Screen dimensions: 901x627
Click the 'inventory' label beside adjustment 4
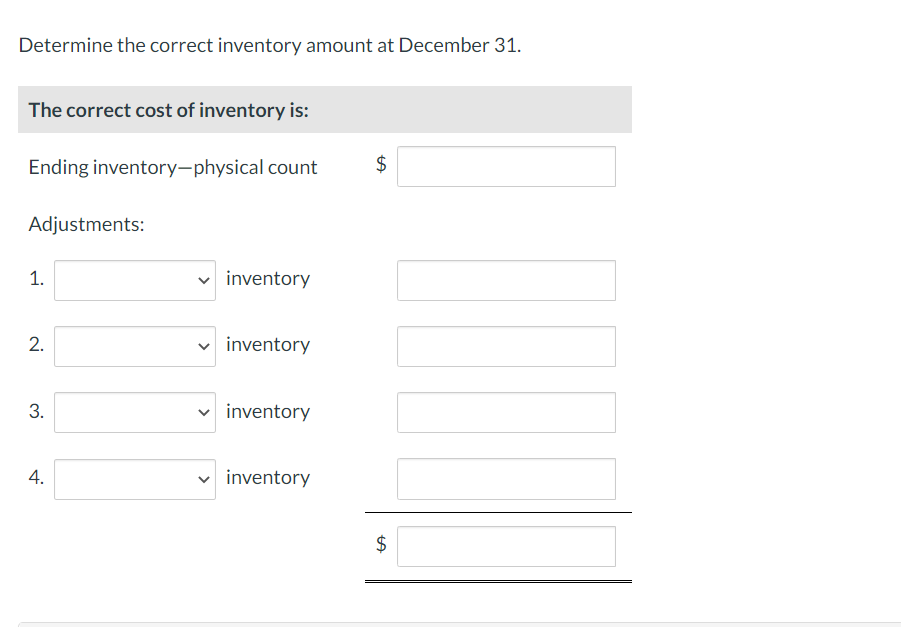tap(268, 477)
